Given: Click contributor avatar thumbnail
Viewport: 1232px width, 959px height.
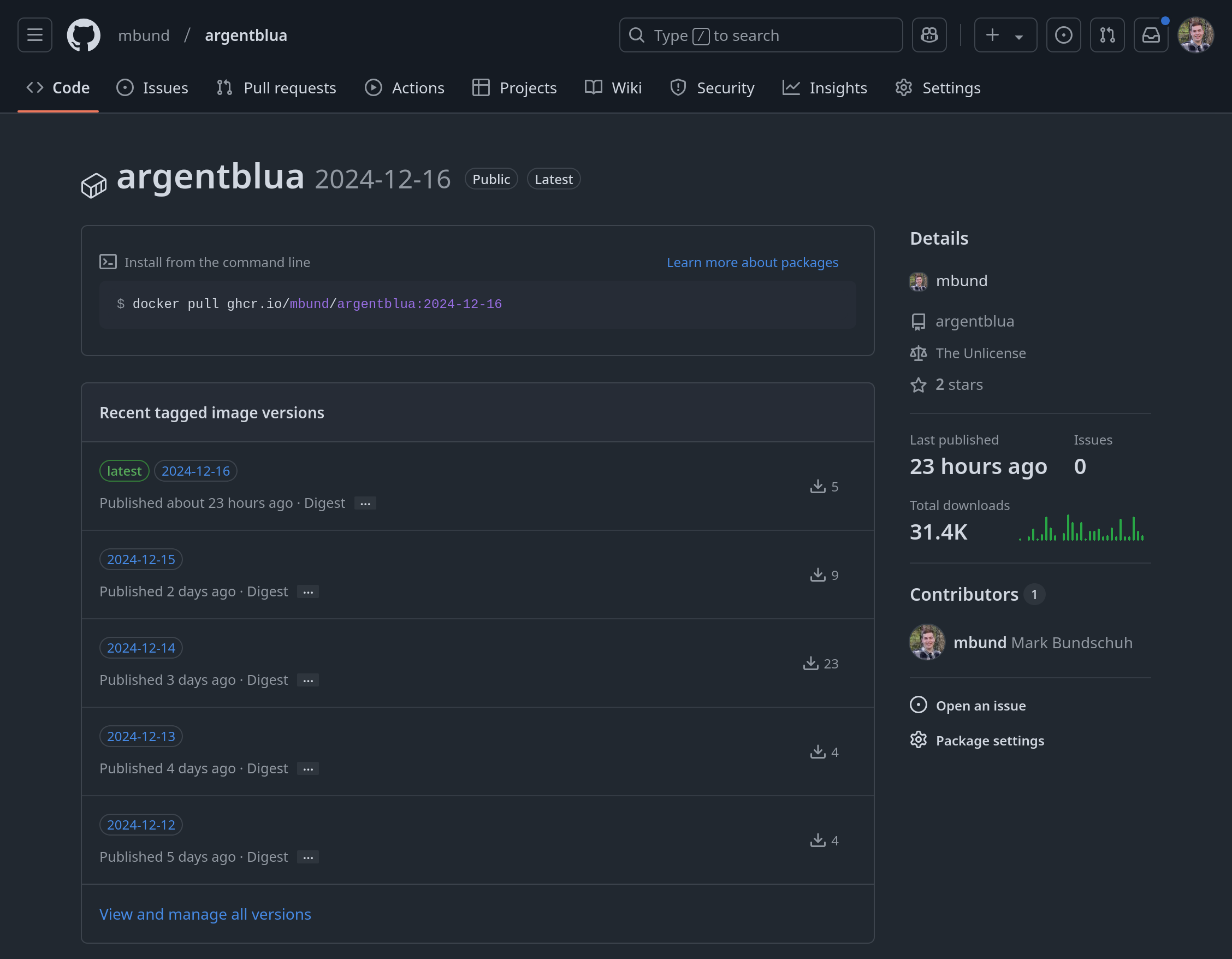Looking at the screenshot, I should [927, 642].
